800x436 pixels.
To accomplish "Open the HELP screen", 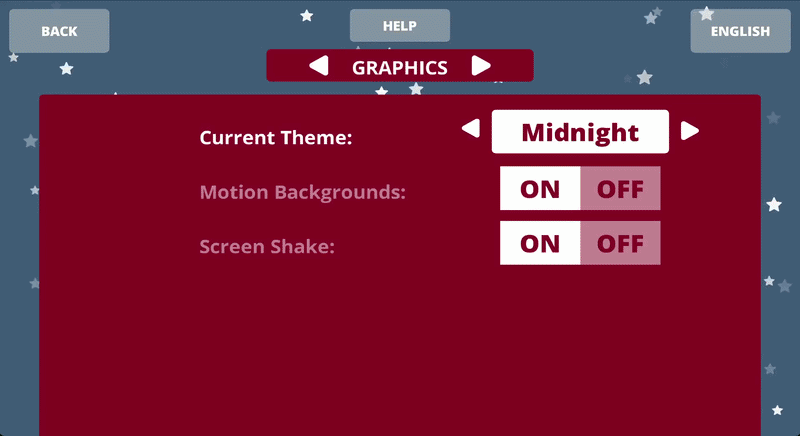I will [x=399, y=26].
